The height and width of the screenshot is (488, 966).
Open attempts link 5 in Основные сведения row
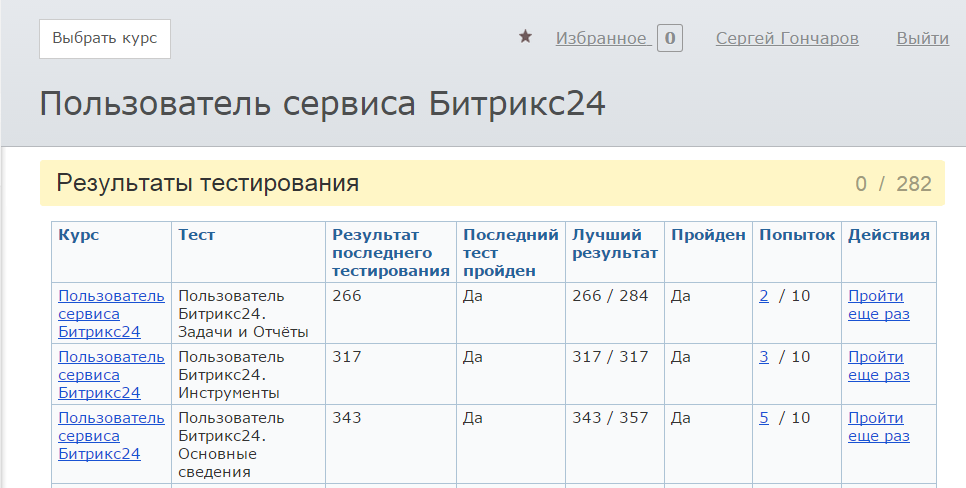click(x=764, y=418)
